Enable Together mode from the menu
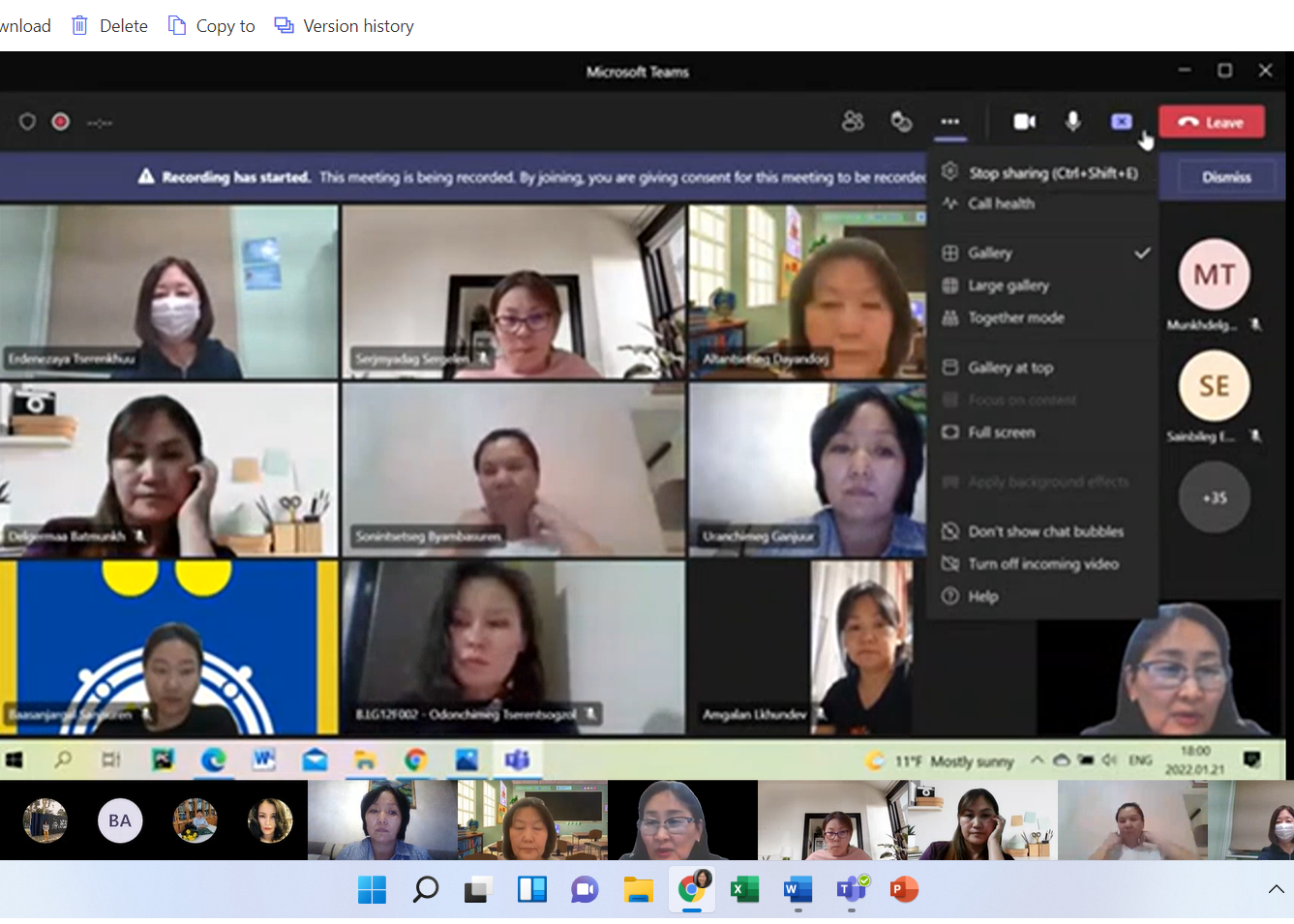Image resolution: width=1294 pixels, height=924 pixels. click(1042, 317)
